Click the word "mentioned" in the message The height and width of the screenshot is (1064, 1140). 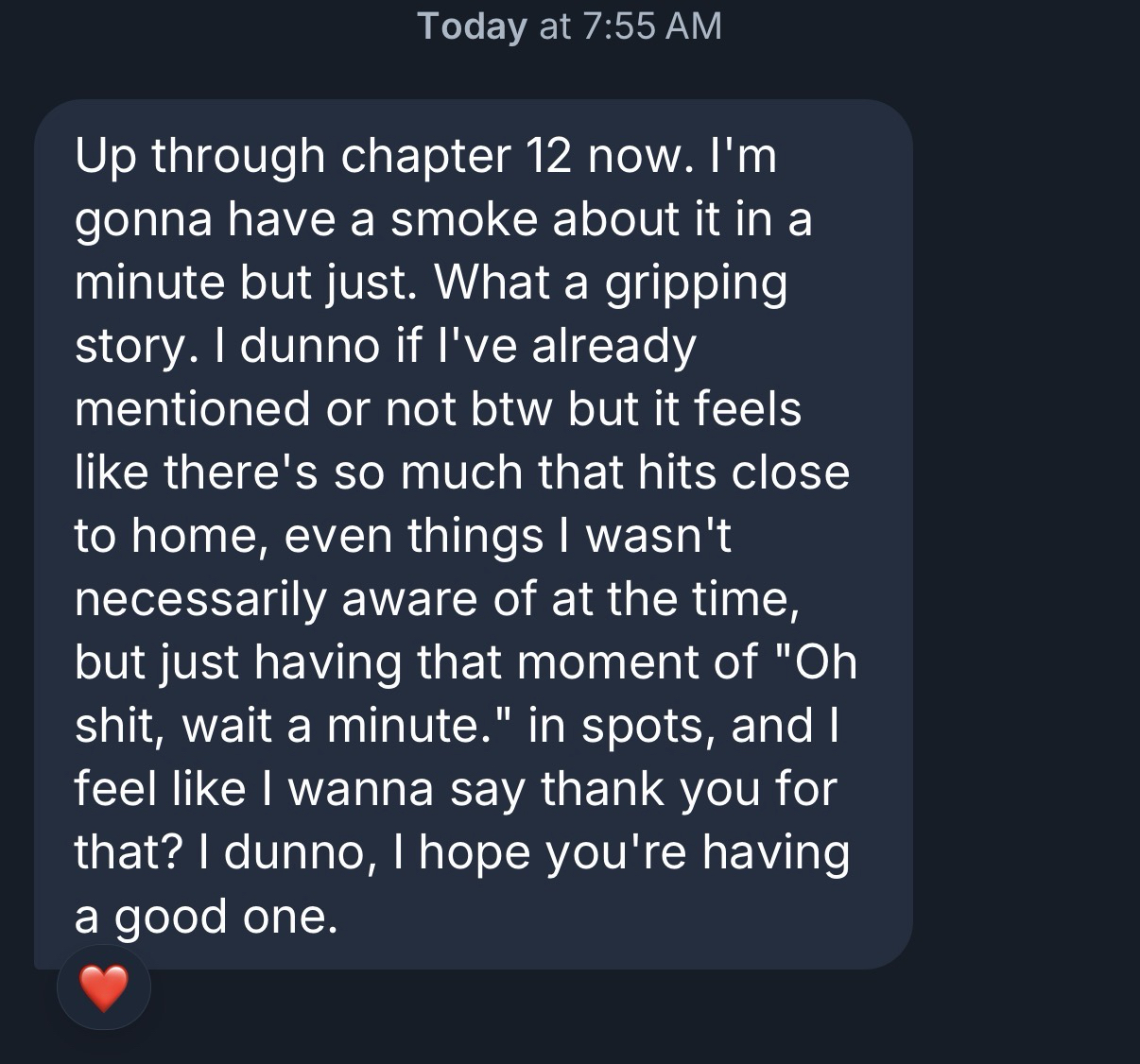192,409
